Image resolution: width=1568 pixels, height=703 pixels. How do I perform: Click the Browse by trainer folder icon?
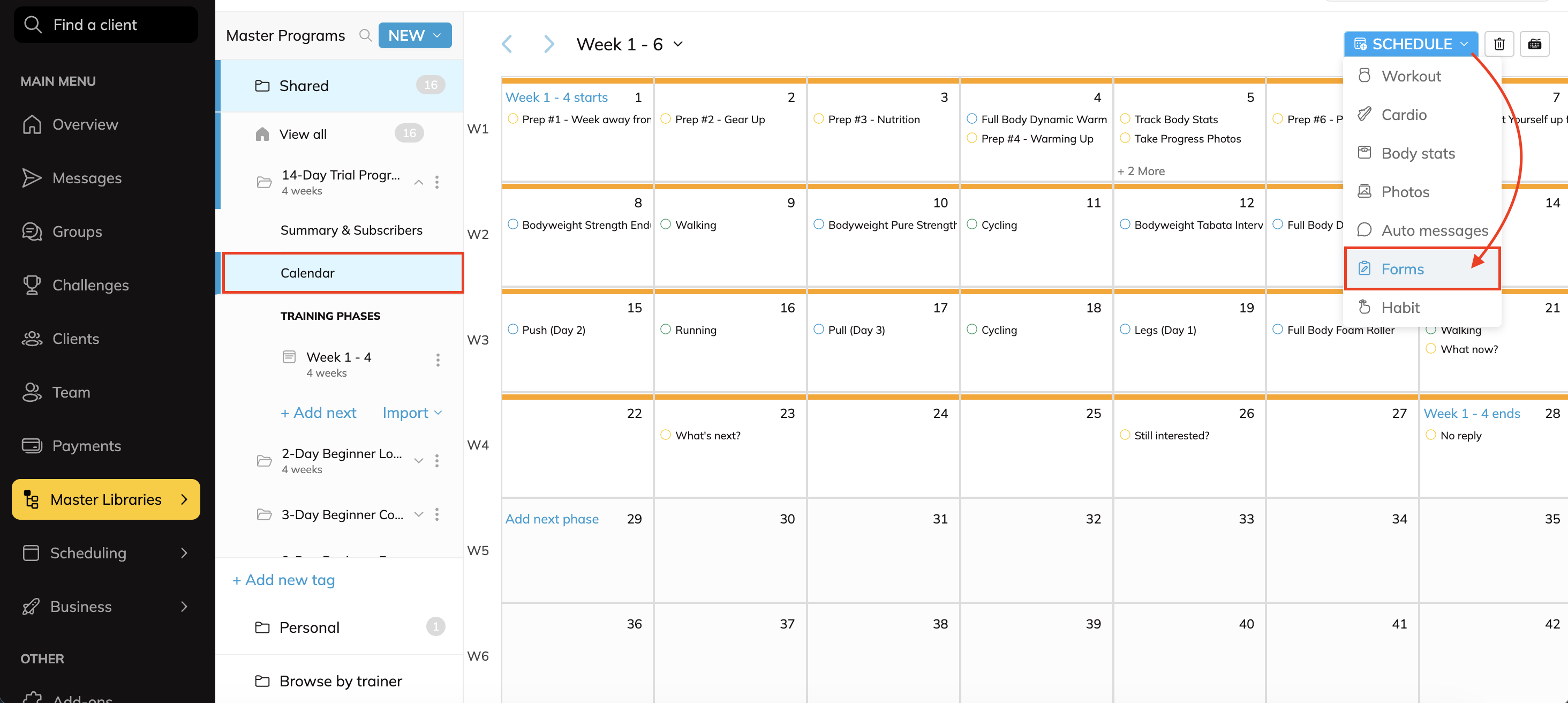[262, 681]
